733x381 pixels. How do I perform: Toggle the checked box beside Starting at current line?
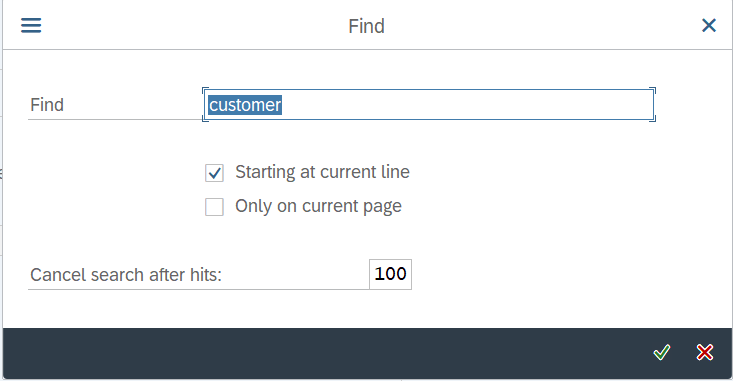pyautogui.click(x=214, y=173)
